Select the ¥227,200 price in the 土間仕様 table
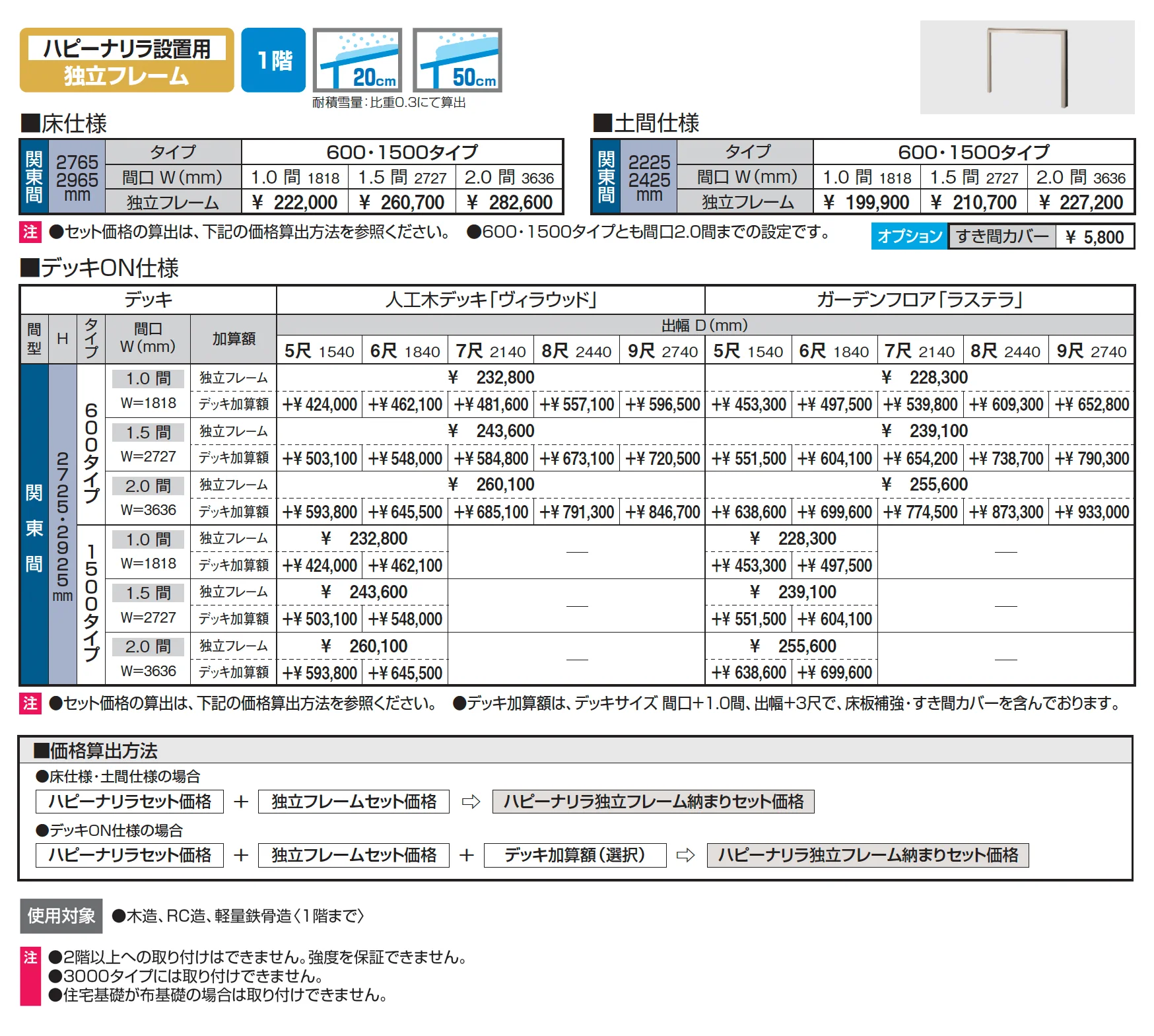This screenshot has width=1154, height=1036. pyautogui.click(x=1081, y=202)
